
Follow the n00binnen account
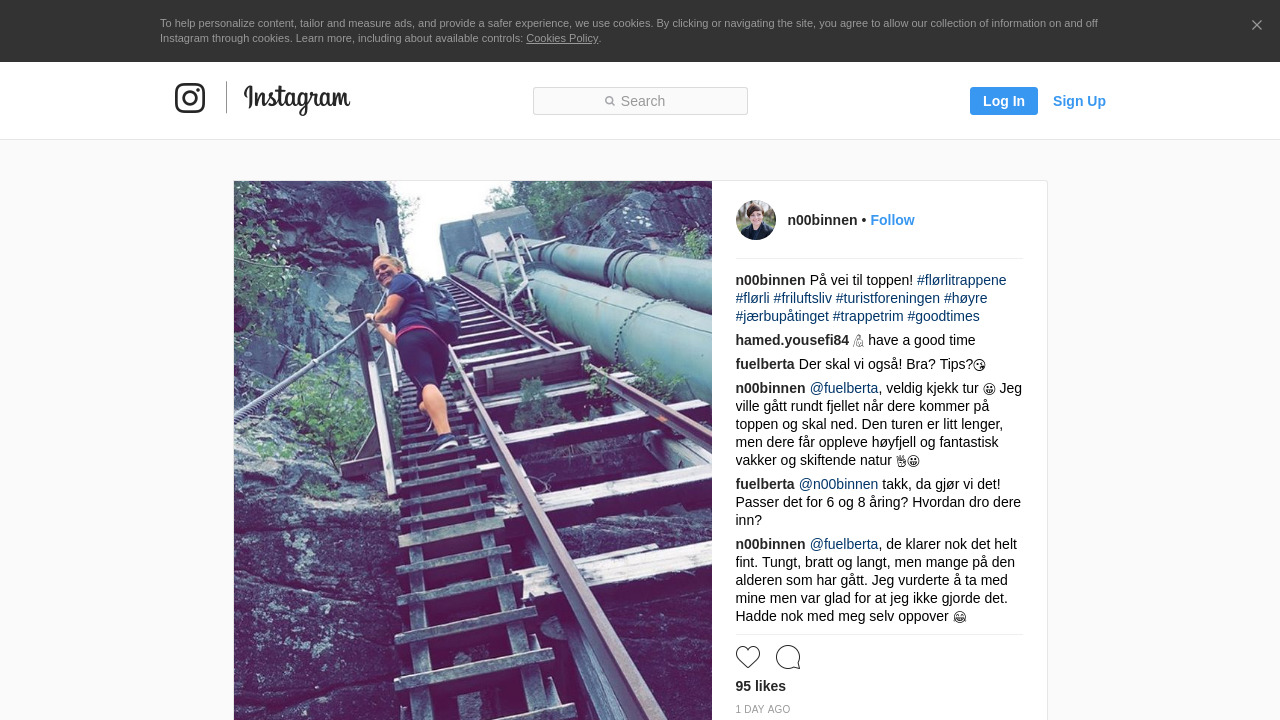tap(892, 220)
